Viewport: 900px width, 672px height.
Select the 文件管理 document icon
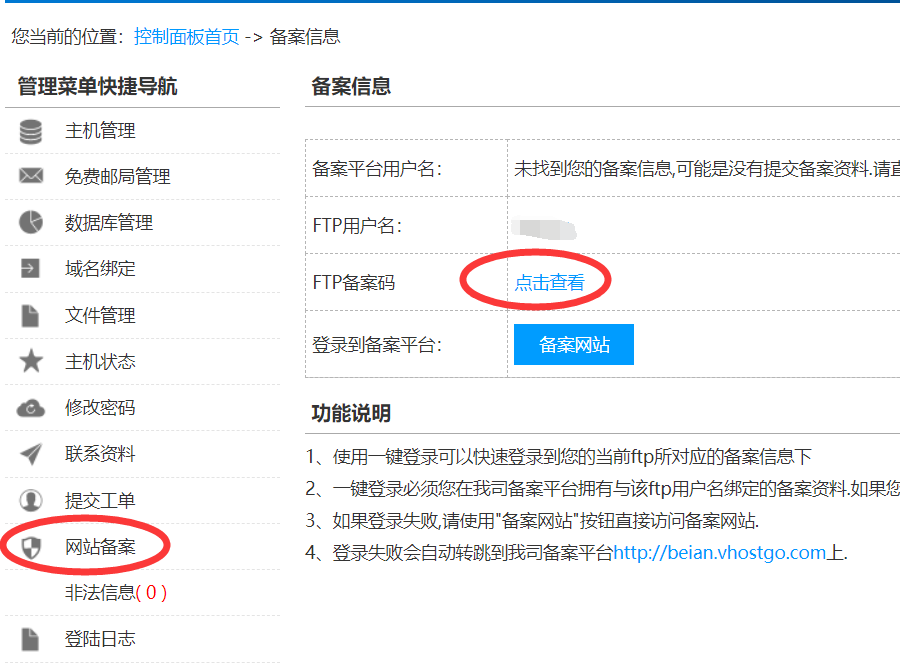click(x=33, y=315)
